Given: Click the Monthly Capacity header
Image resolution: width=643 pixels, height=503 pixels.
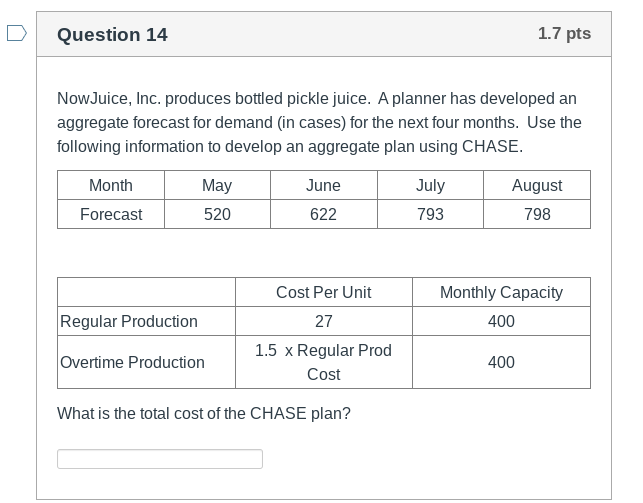Looking at the screenshot, I should [x=501, y=292].
